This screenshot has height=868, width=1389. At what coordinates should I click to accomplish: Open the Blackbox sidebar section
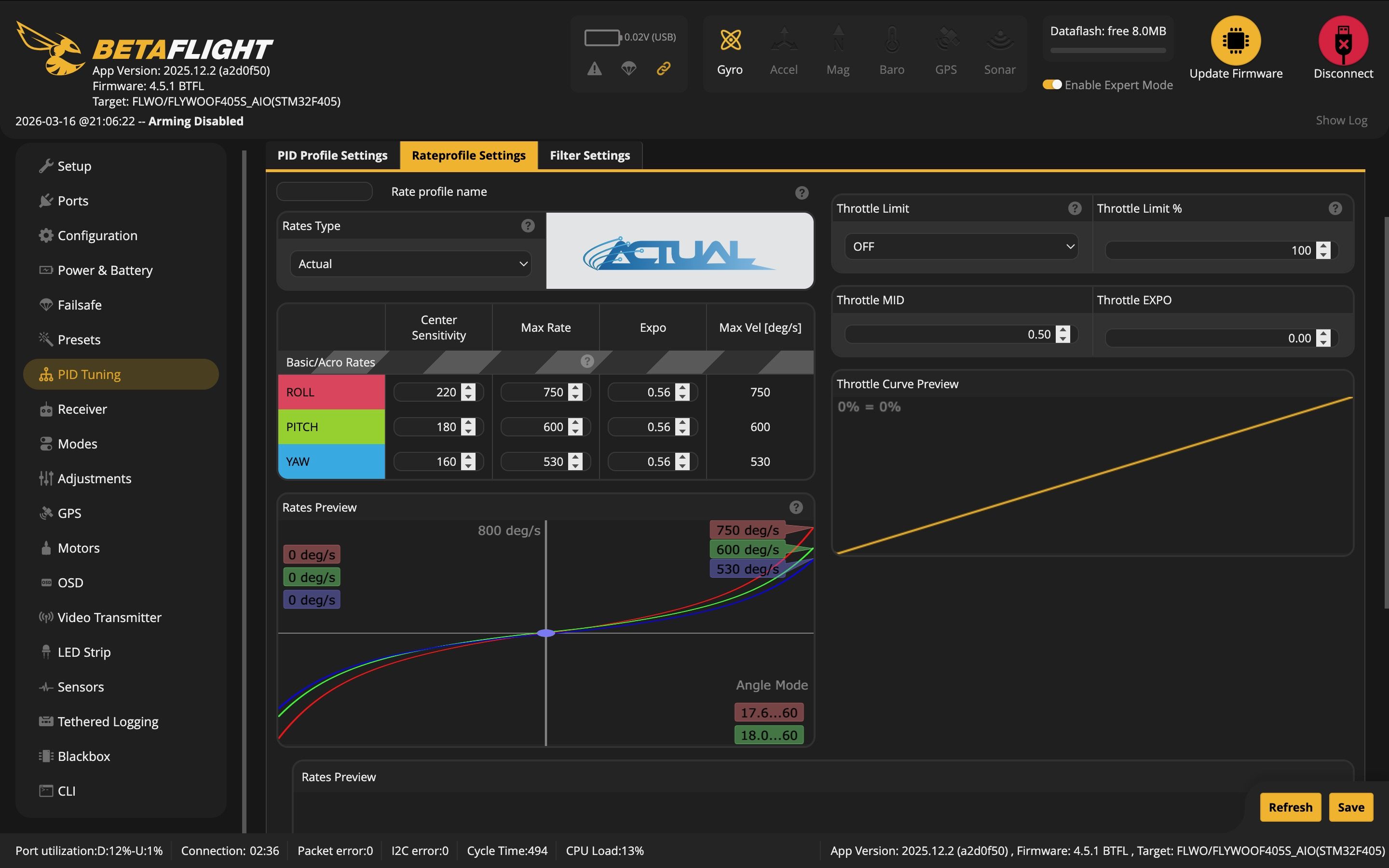pyautogui.click(x=84, y=756)
